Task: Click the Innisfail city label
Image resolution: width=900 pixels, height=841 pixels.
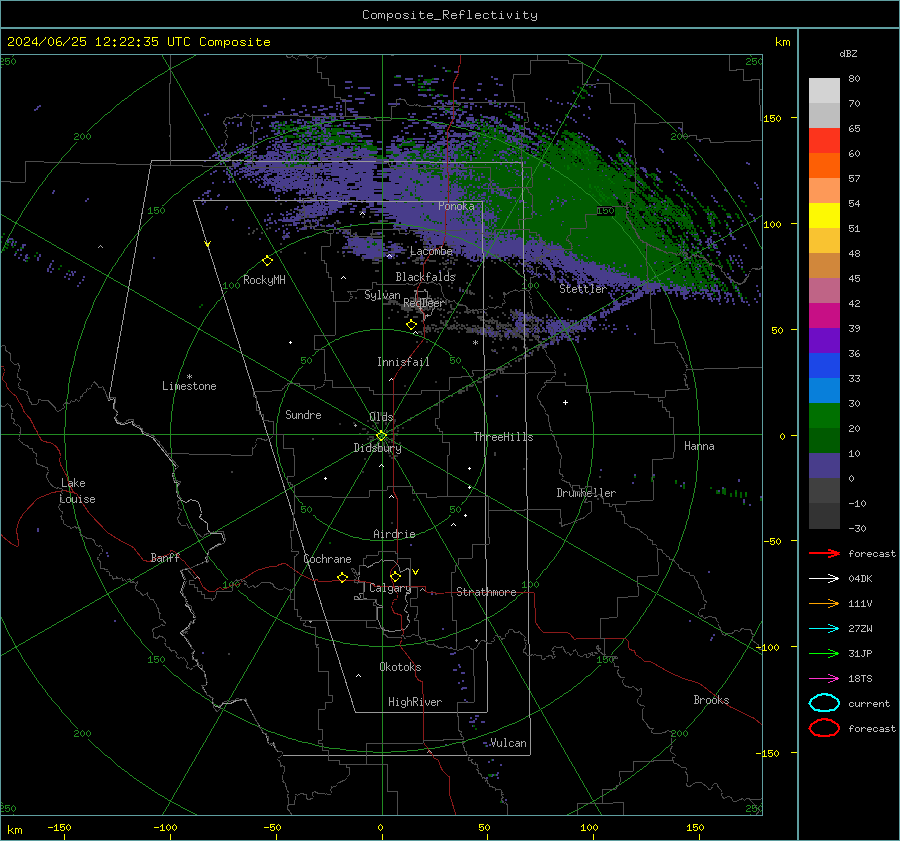Action: (403, 362)
